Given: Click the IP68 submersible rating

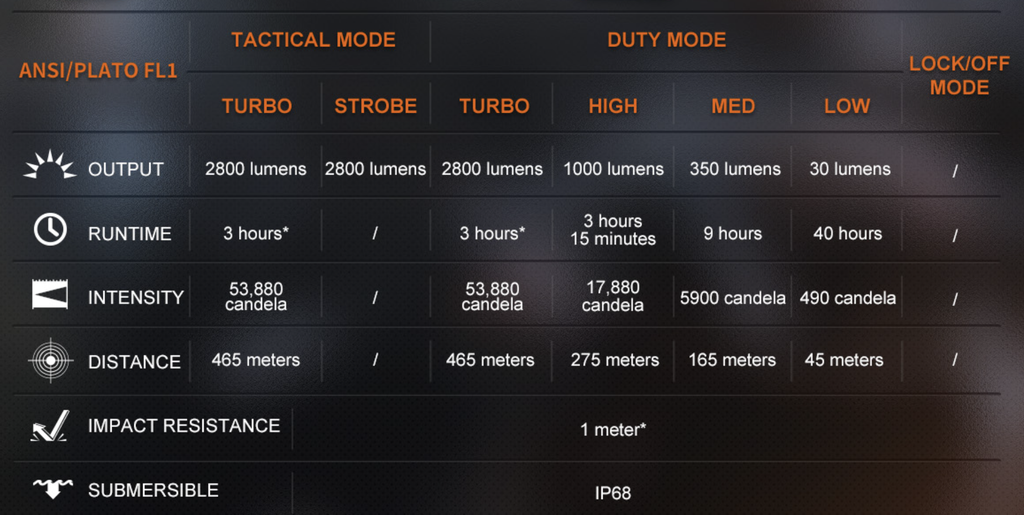Looking at the screenshot, I should click(x=612, y=493).
